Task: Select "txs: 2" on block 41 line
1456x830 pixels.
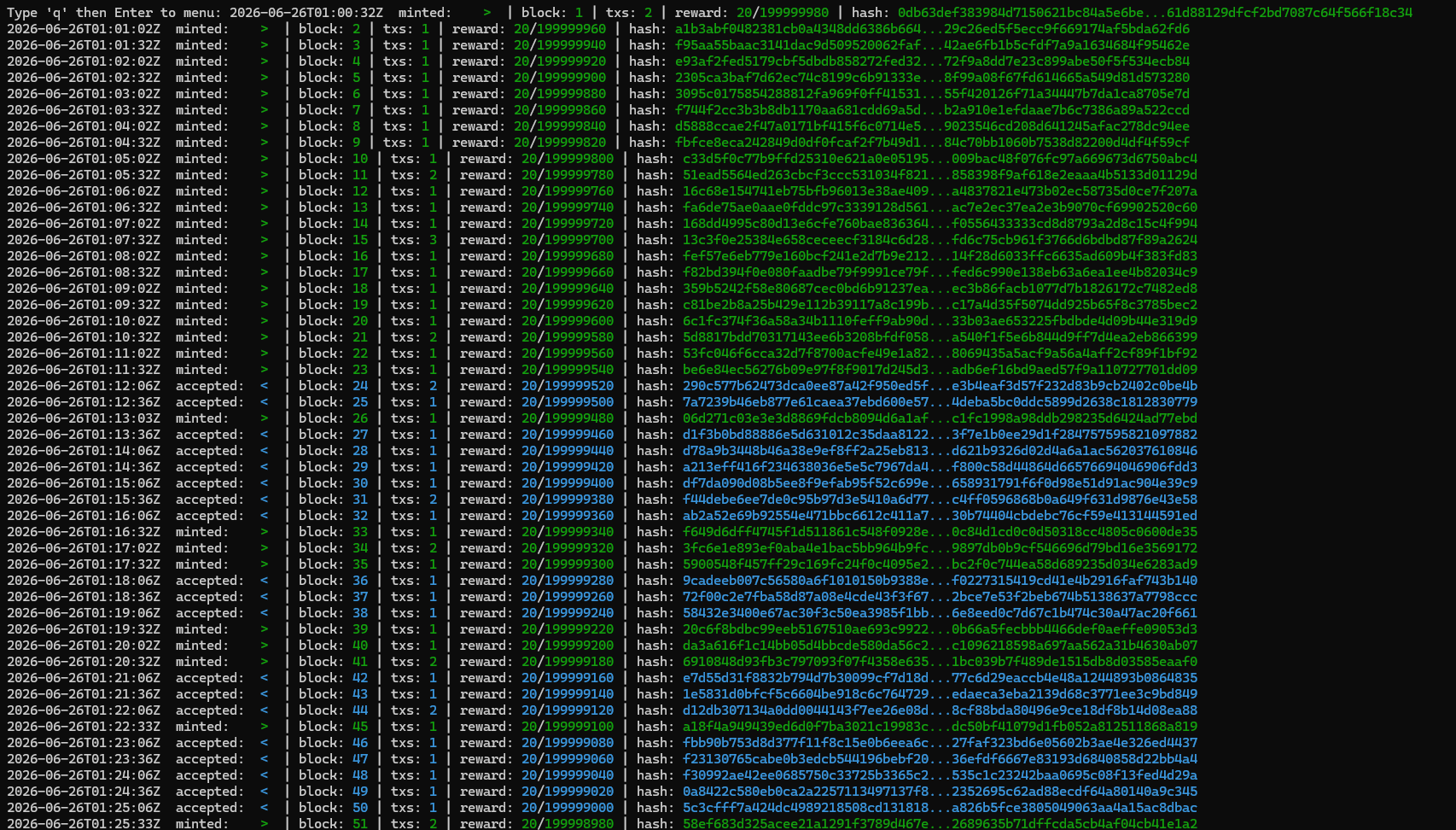Action: [414, 662]
